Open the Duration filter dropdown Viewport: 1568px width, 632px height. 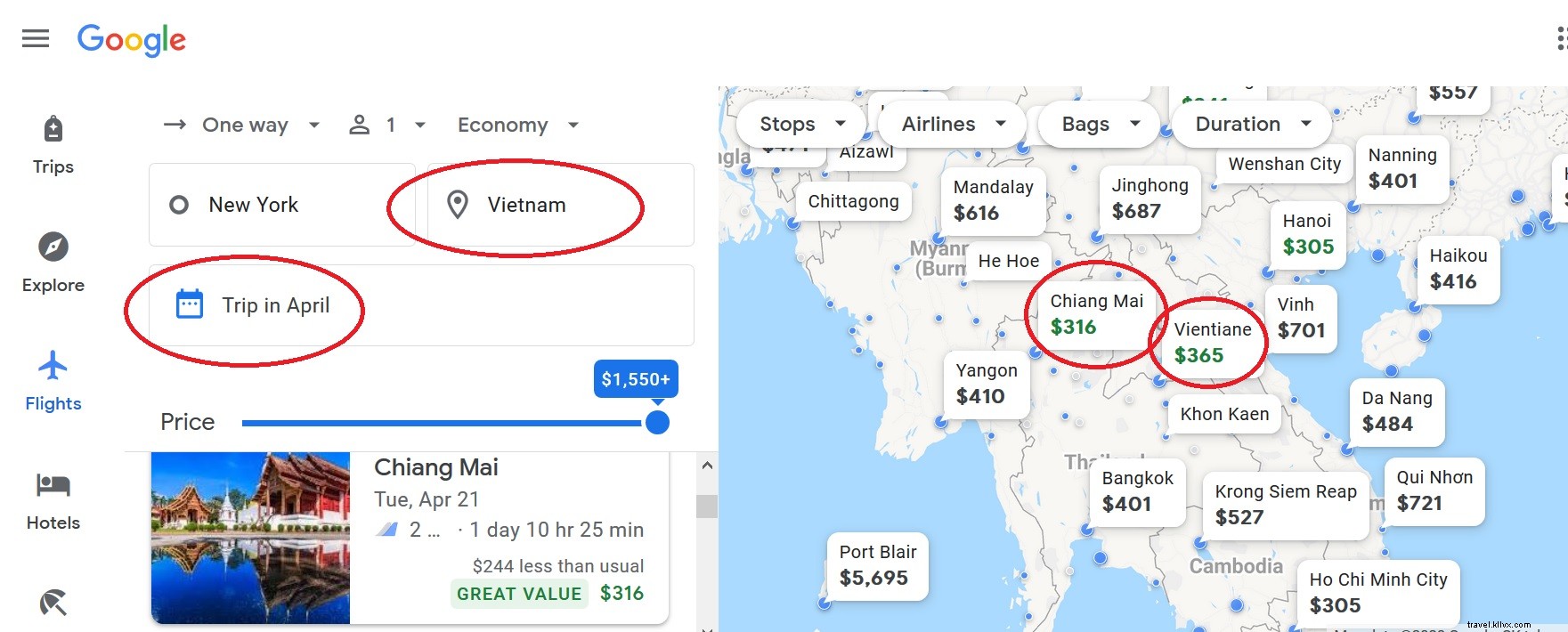[x=1250, y=124]
